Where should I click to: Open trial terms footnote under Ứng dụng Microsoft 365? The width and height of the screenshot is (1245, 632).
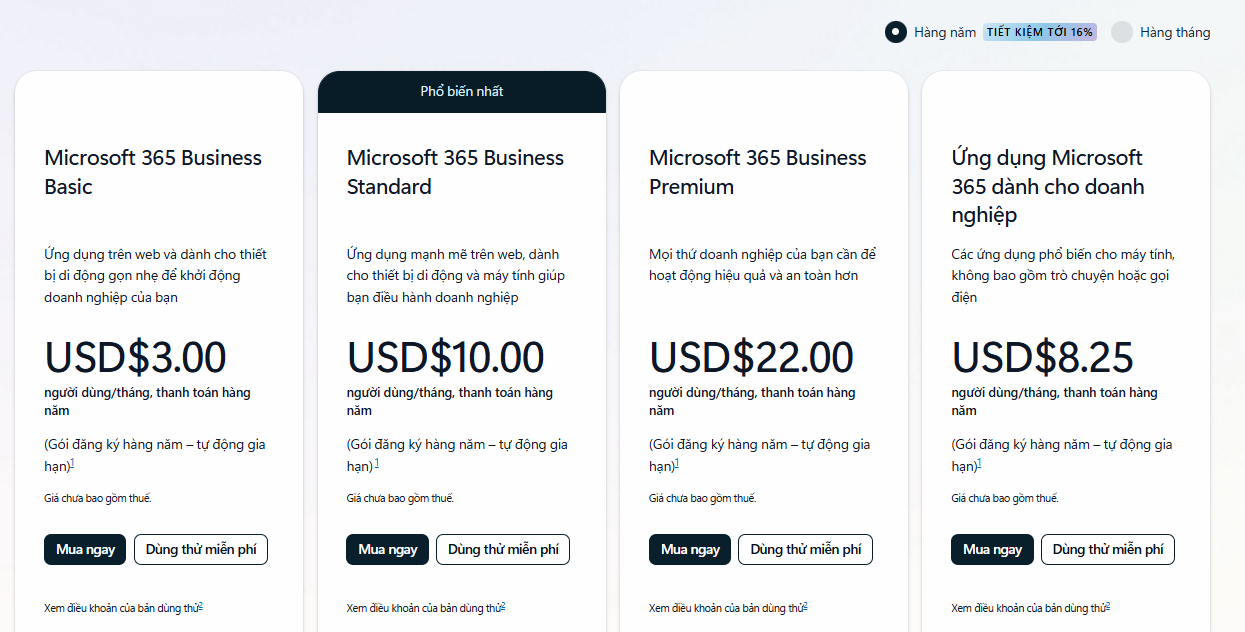[1108, 605]
